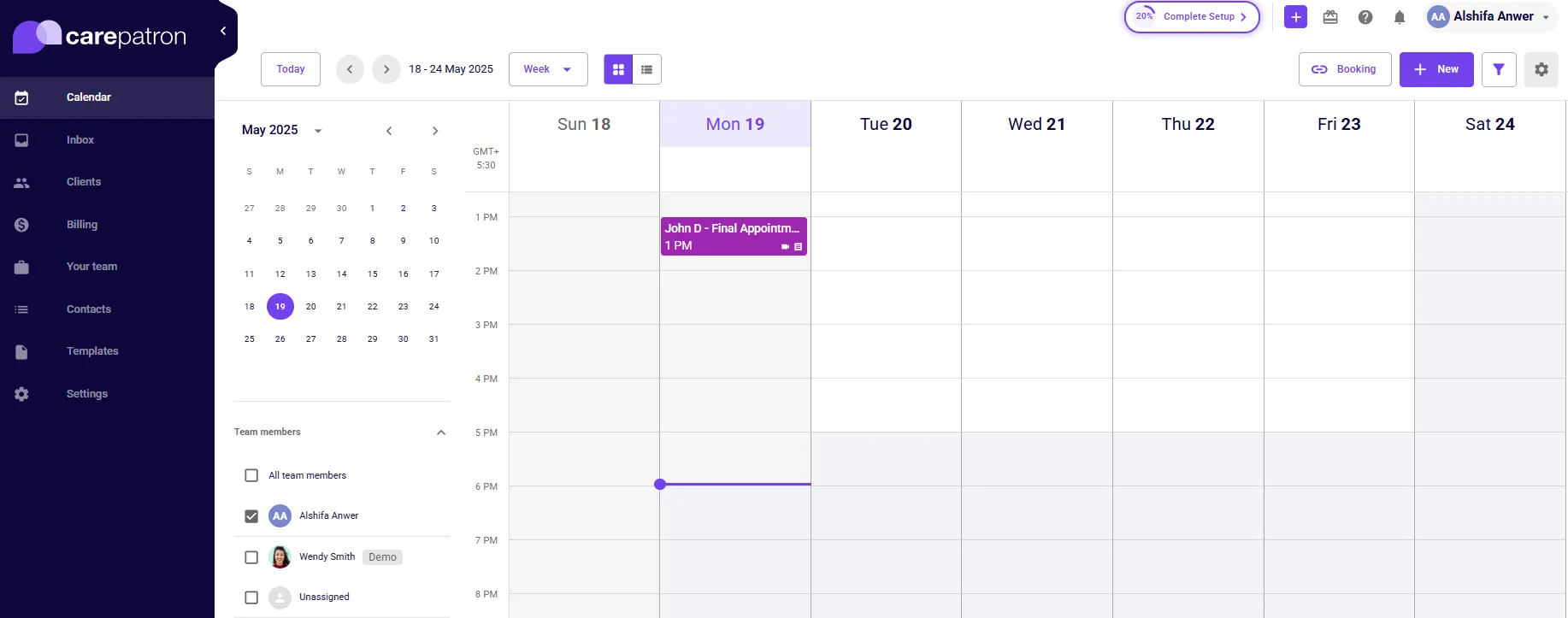Open Inbox from the sidebar
The height and width of the screenshot is (618, 1568).
[80, 140]
